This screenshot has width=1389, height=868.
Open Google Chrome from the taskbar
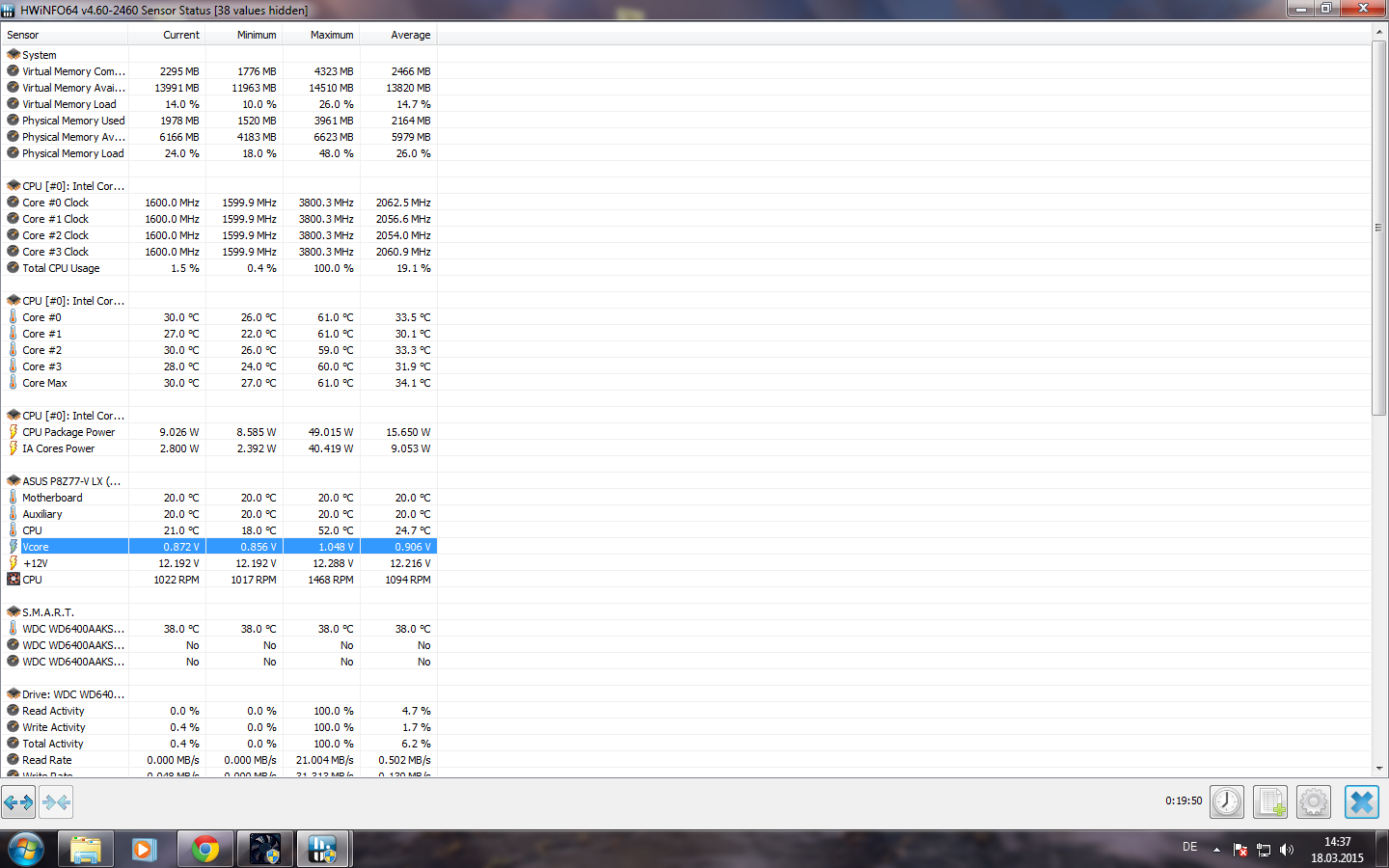point(204,850)
